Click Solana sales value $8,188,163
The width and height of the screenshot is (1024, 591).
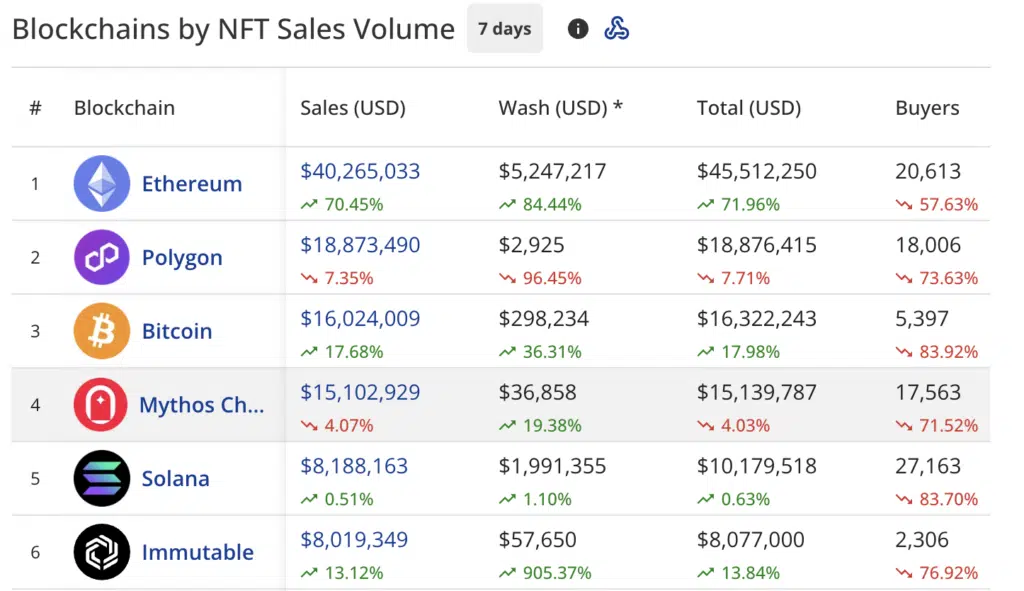coord(354,466)
